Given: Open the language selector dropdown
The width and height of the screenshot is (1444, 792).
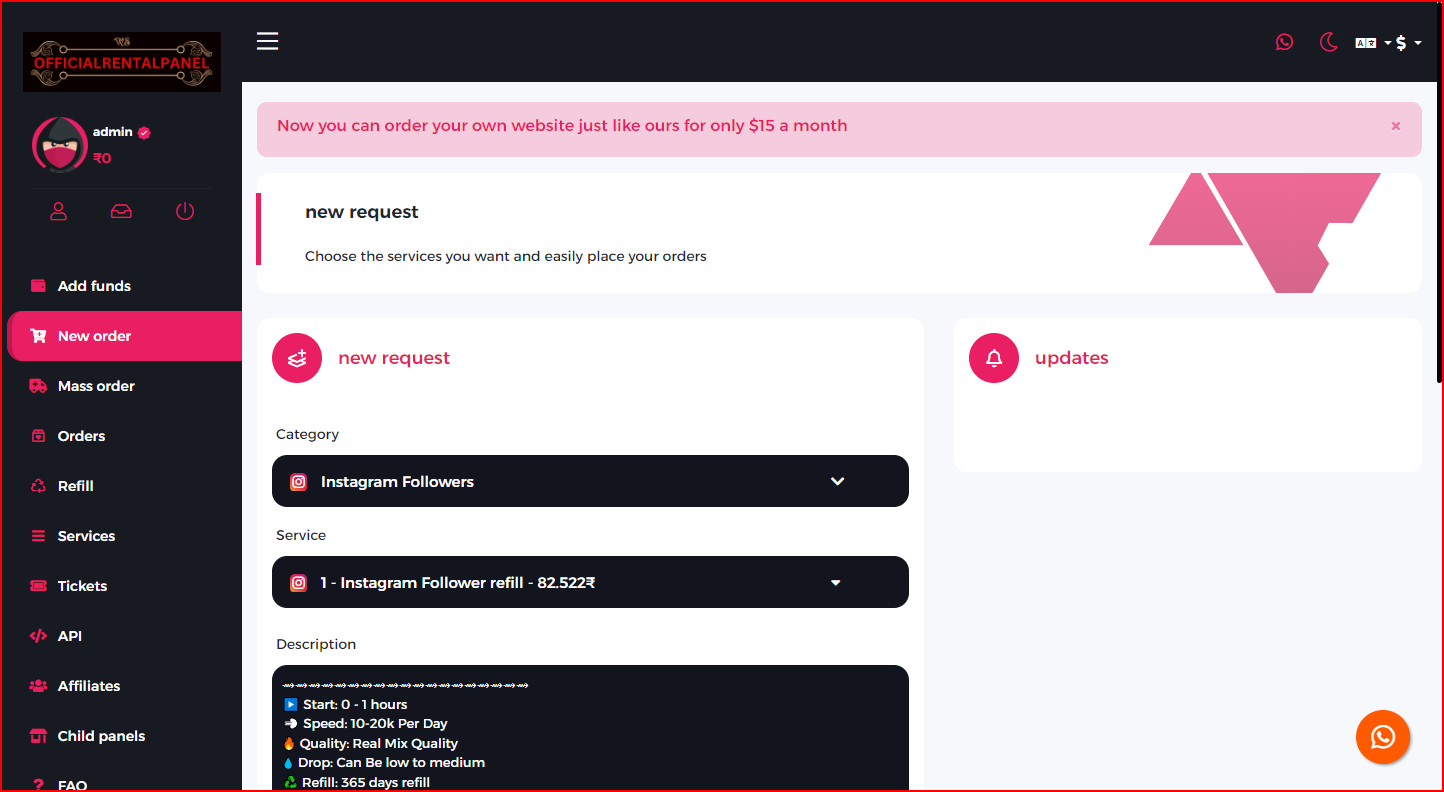Looking at the screenshot, I should pos(1372,43).
